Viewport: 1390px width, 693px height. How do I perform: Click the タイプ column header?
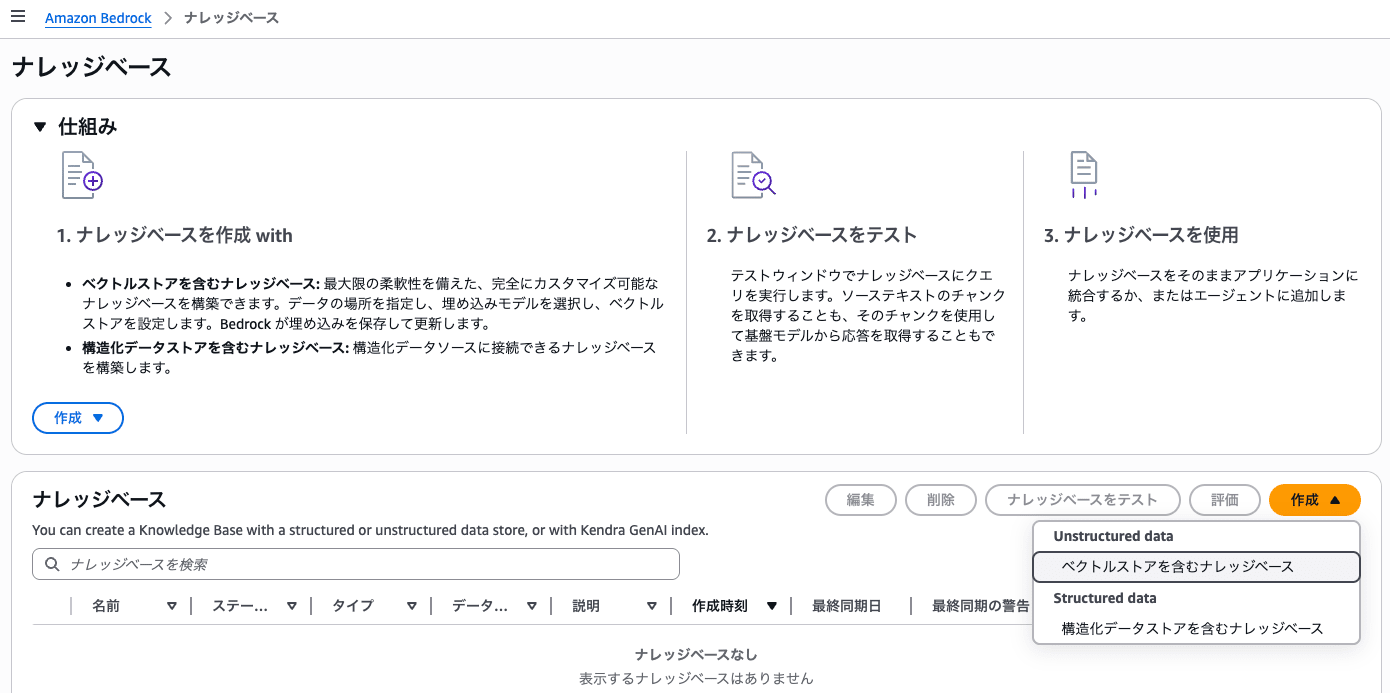(353, 606)
